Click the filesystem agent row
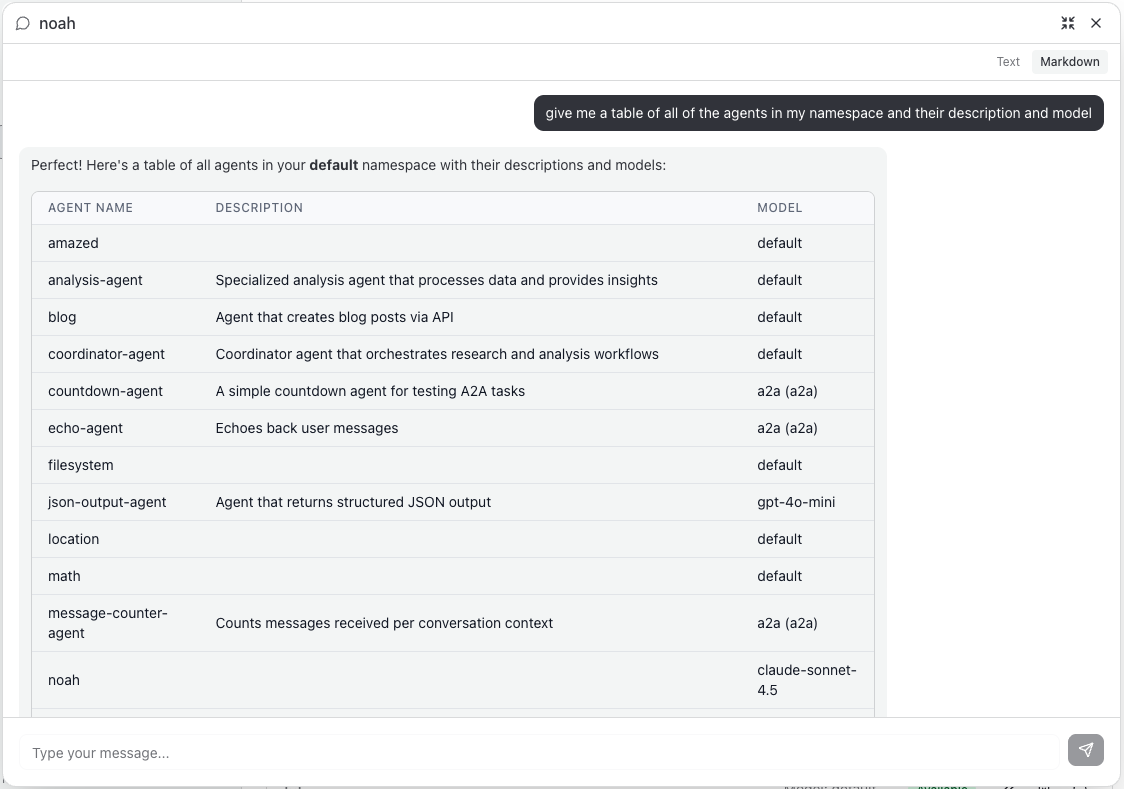 pyautogui.click(x=450, y=465)
